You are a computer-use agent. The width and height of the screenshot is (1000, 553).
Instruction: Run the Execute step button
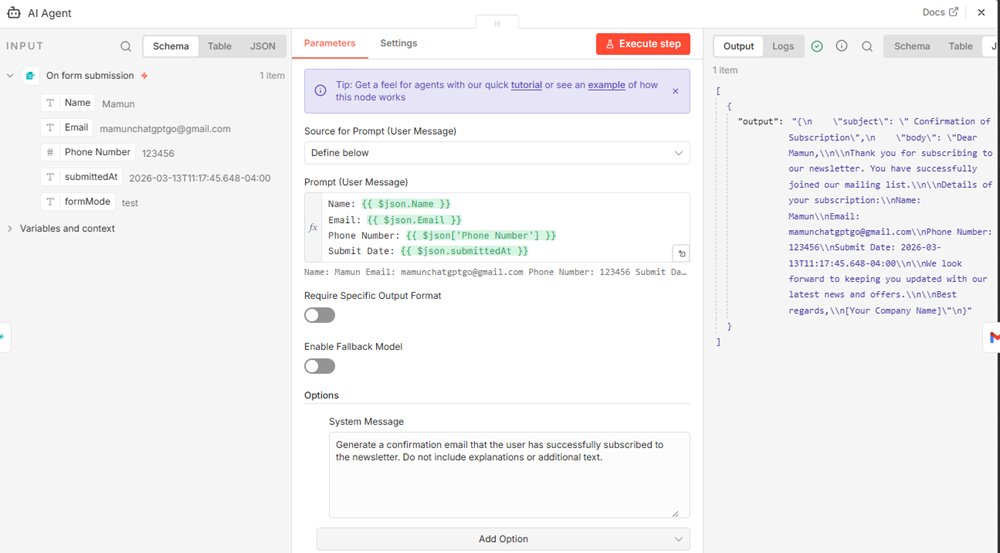[642, 44]
